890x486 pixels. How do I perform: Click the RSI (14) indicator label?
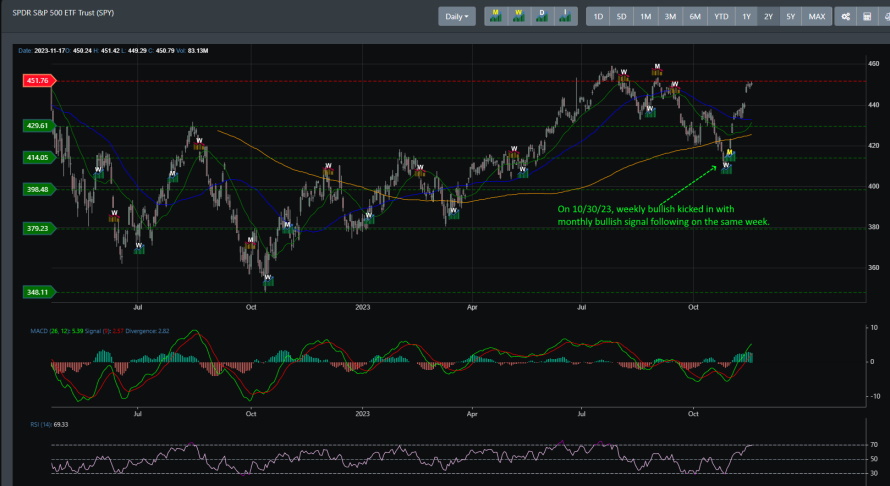(x=49, y=424)
